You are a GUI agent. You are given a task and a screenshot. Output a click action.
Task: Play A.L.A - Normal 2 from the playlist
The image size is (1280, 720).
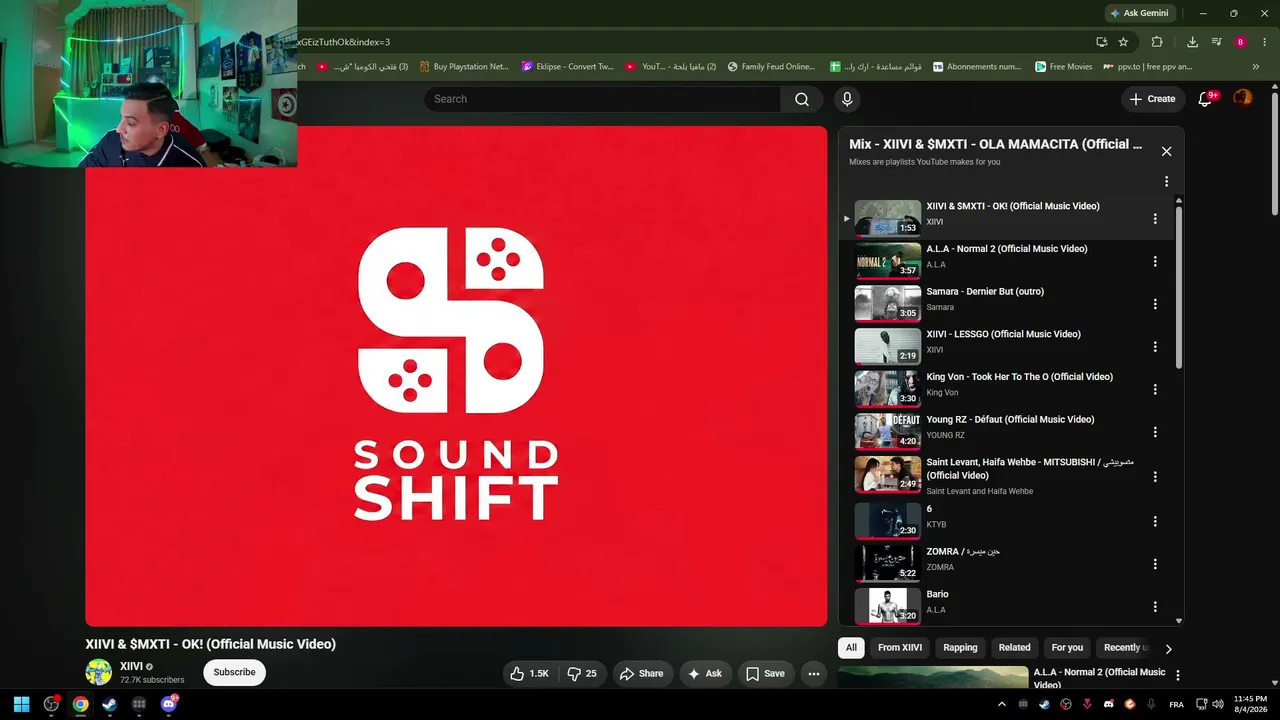pos(888,261)
